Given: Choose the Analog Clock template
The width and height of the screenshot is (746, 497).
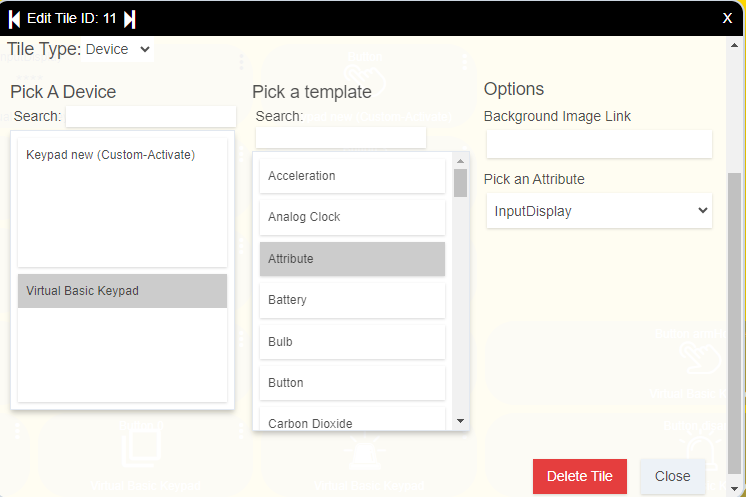Looking at the screenshot, I should pos(352,217).
